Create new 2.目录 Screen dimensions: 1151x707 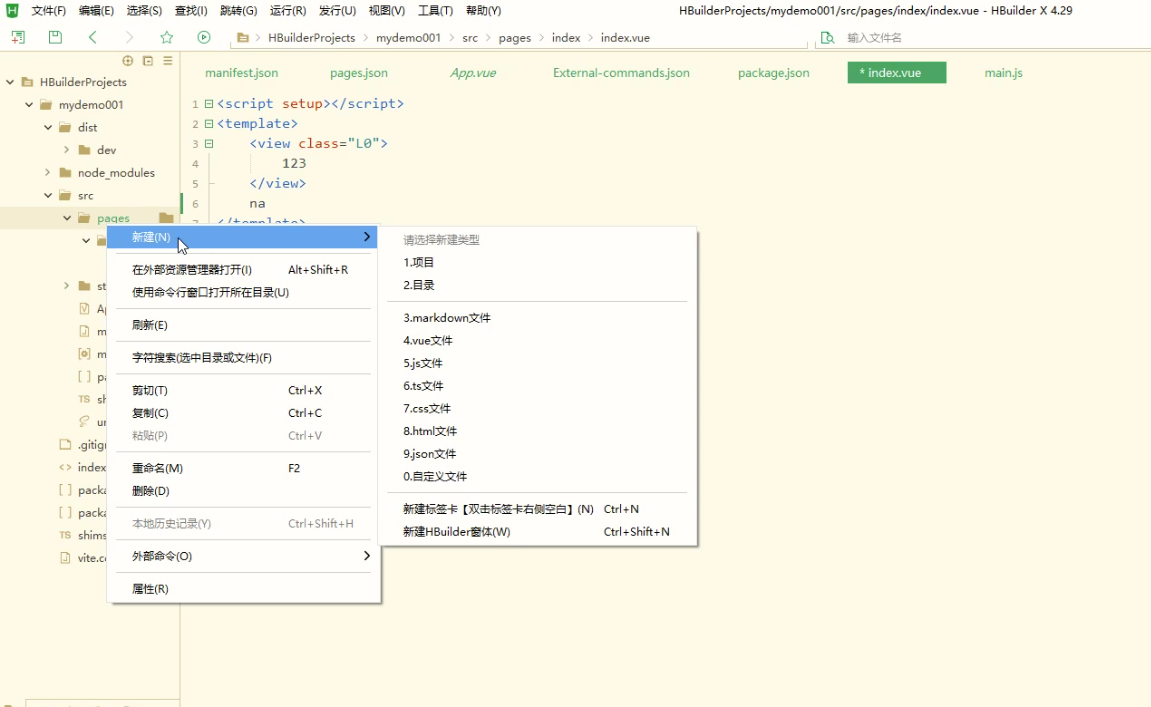[x=538, y=285]
